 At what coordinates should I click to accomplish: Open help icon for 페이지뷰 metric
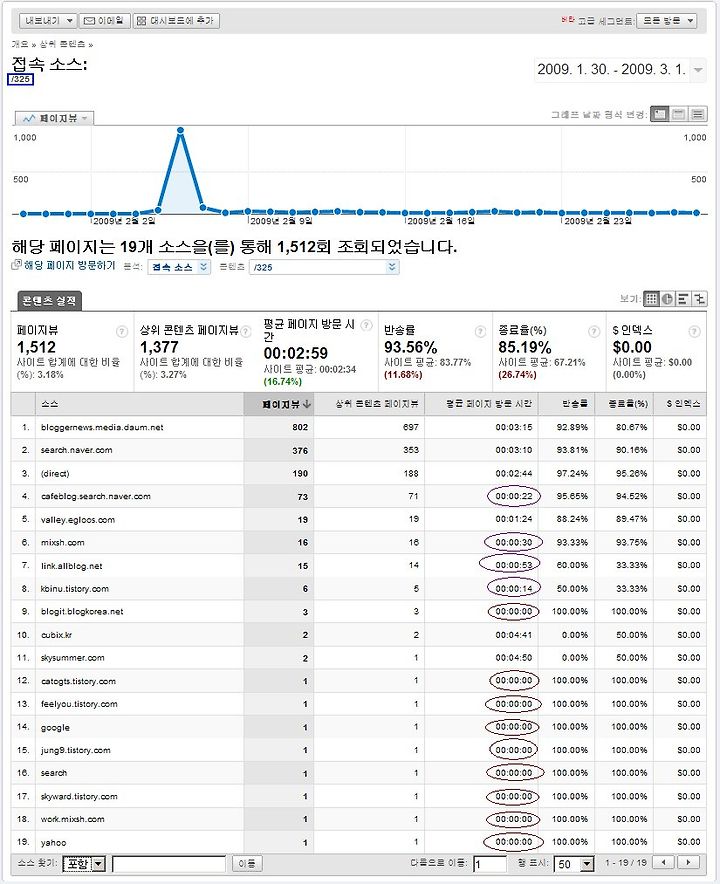pos(122,332)
